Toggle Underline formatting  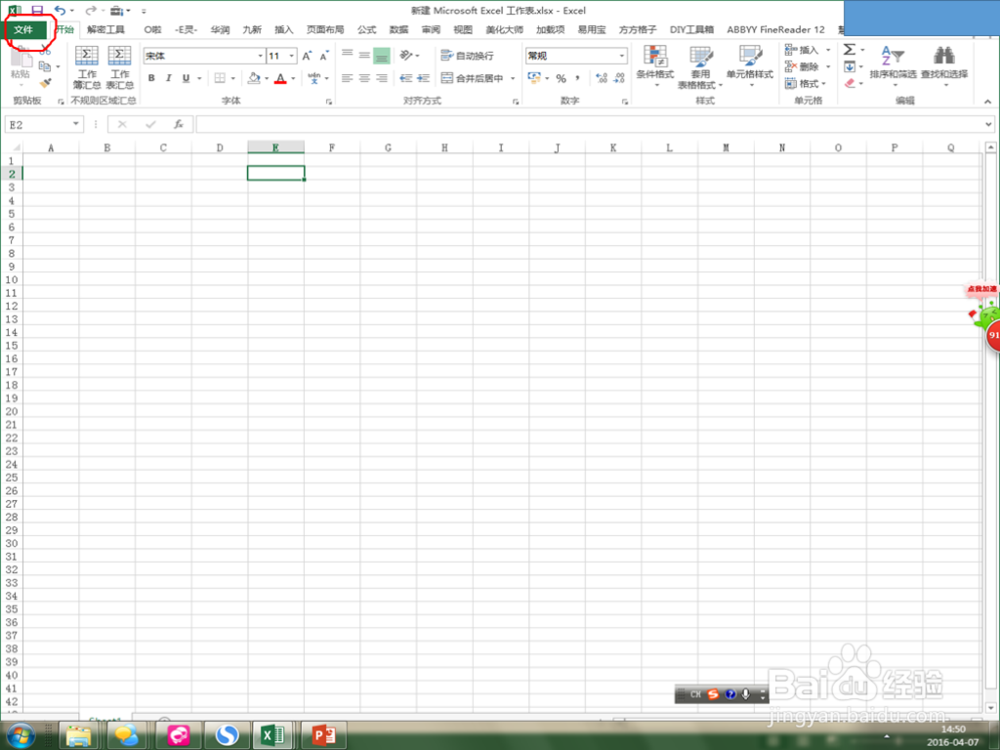(186, 78)
